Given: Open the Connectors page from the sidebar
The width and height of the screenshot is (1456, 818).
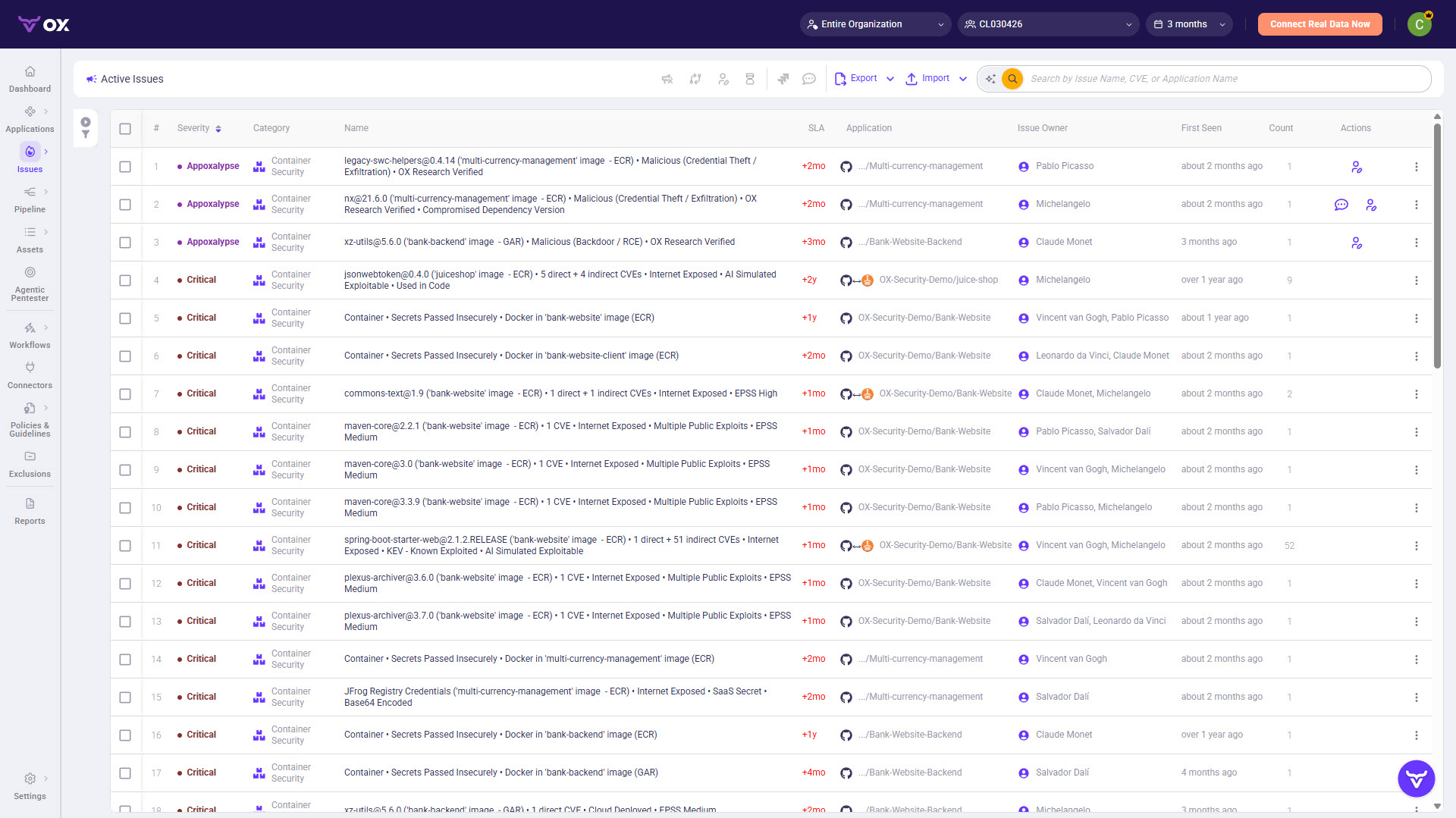Looking at the screenshot, I should (x=30, y=375).
